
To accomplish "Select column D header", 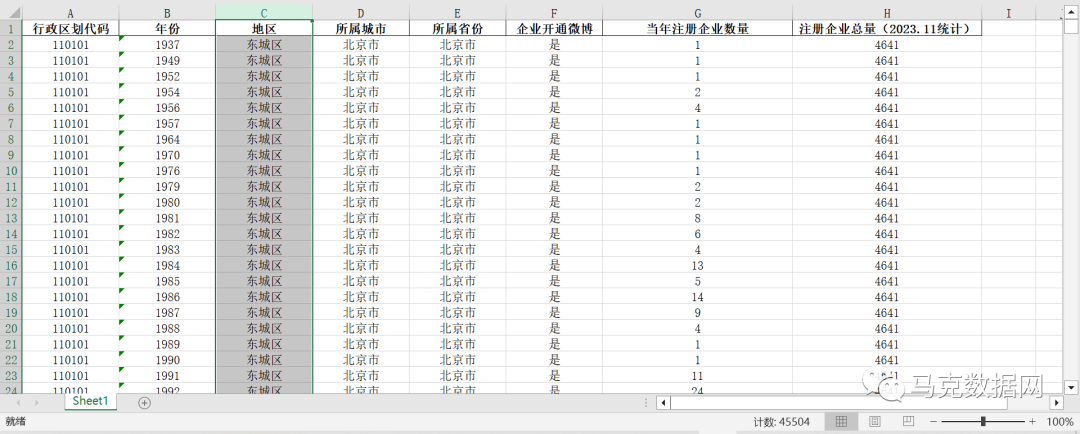I will coord(361,13).
